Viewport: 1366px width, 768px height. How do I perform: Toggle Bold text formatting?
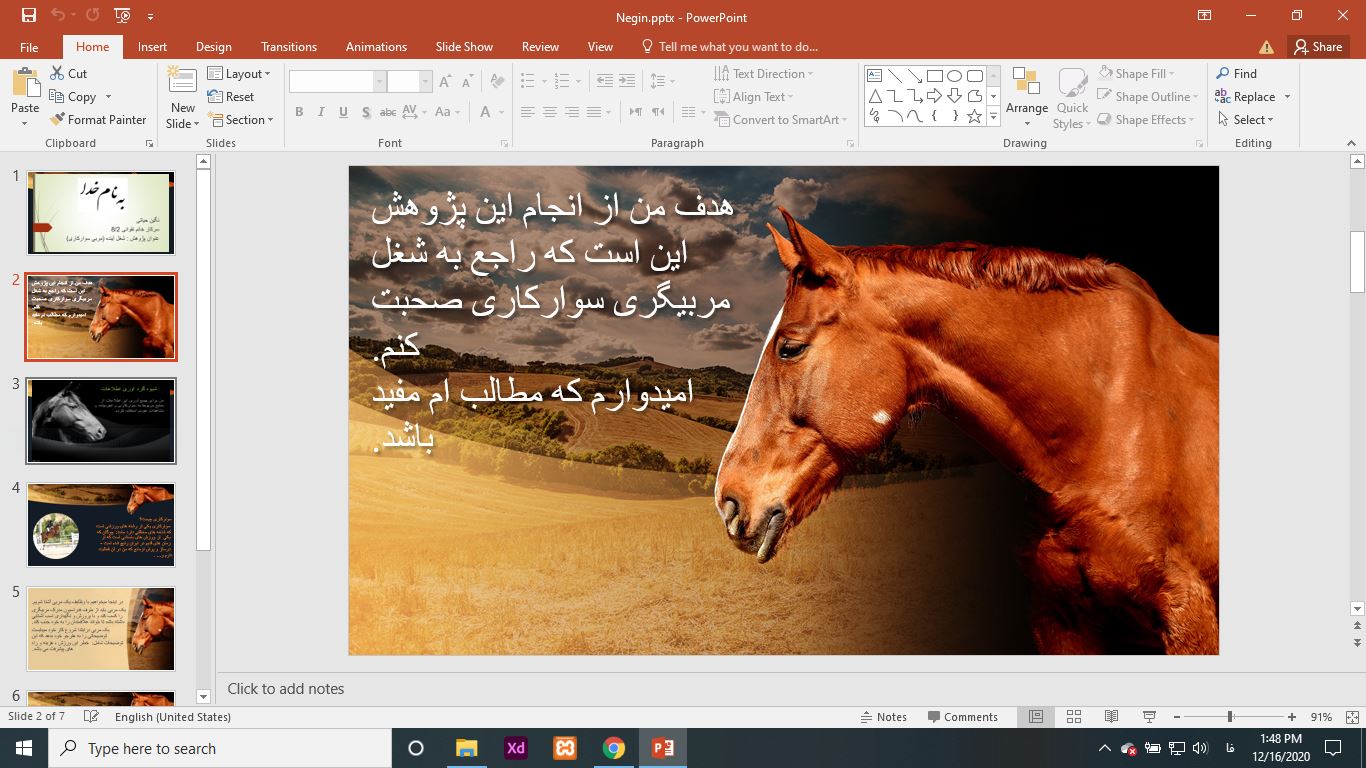point(299,112)
